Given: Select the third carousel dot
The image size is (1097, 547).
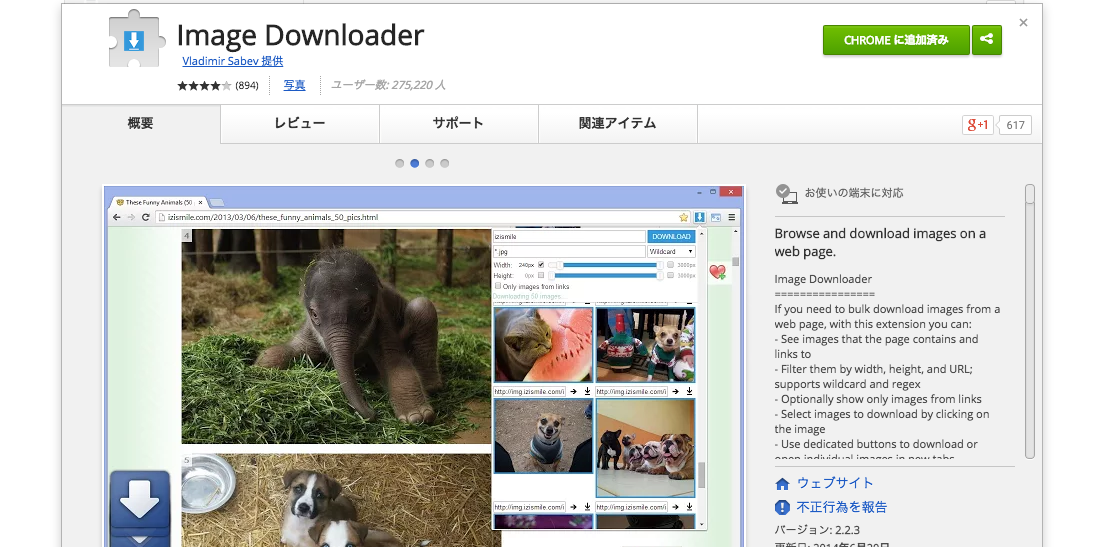Looking at the screenshot, I should click(430, 163).
